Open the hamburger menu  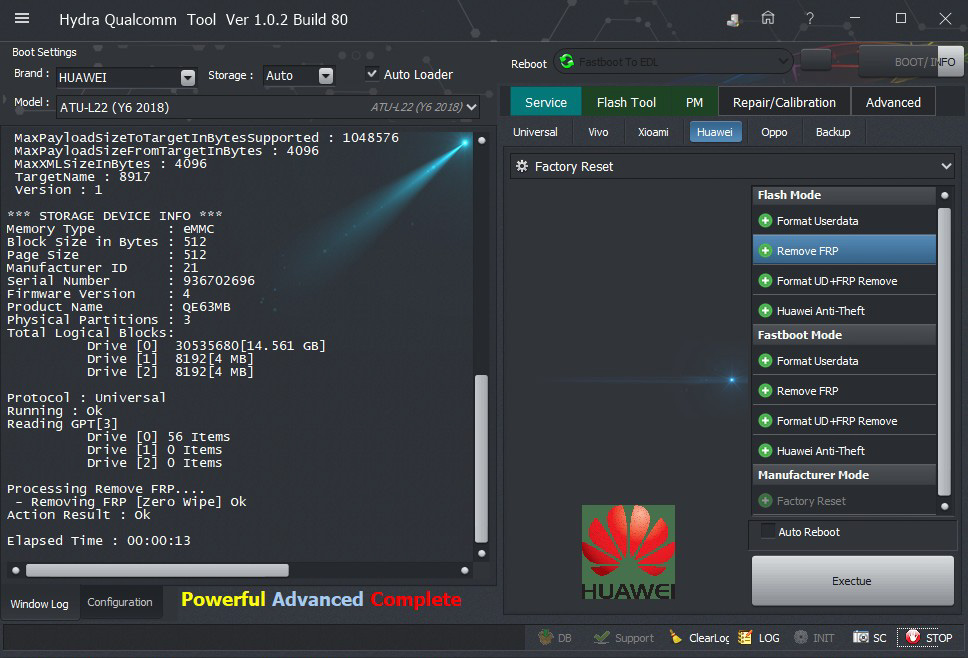coord(22,19)
